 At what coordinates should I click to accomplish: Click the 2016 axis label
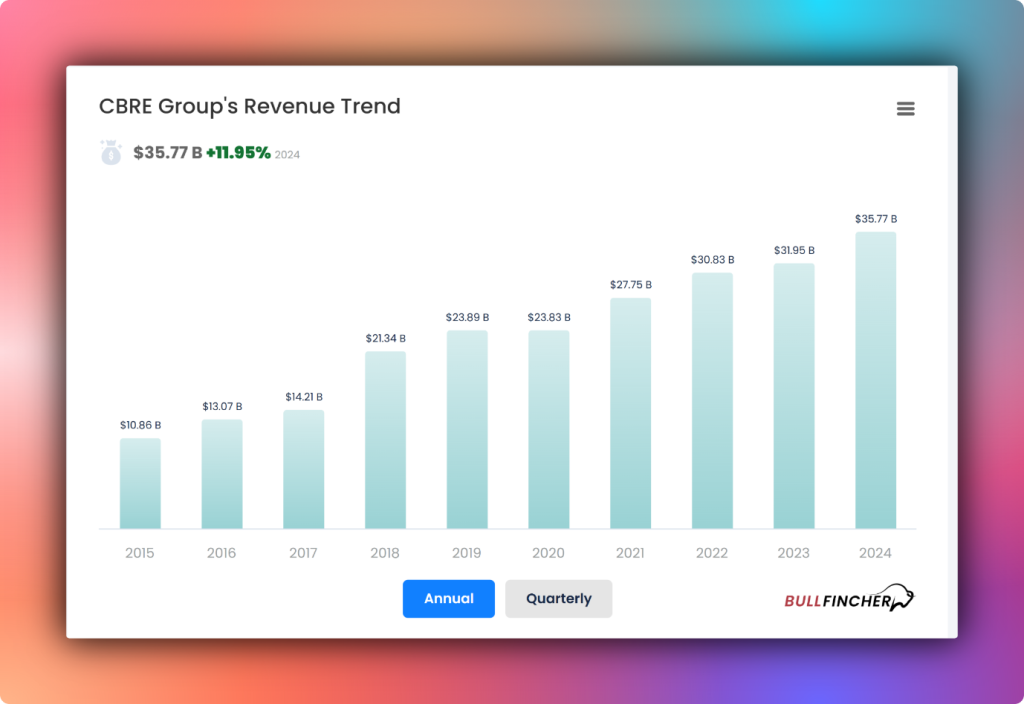pos(221,553)
